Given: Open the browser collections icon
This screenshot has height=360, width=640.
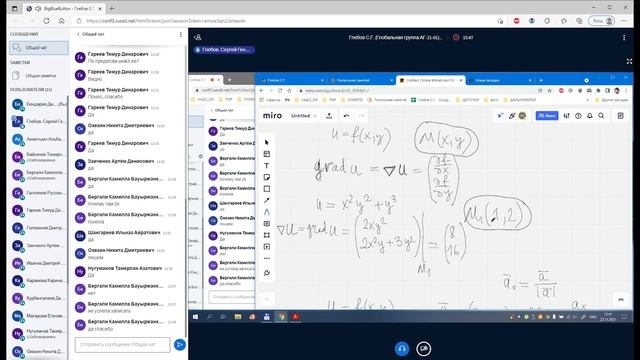Looking at the screenshot, I should click(x=579, y=21).
